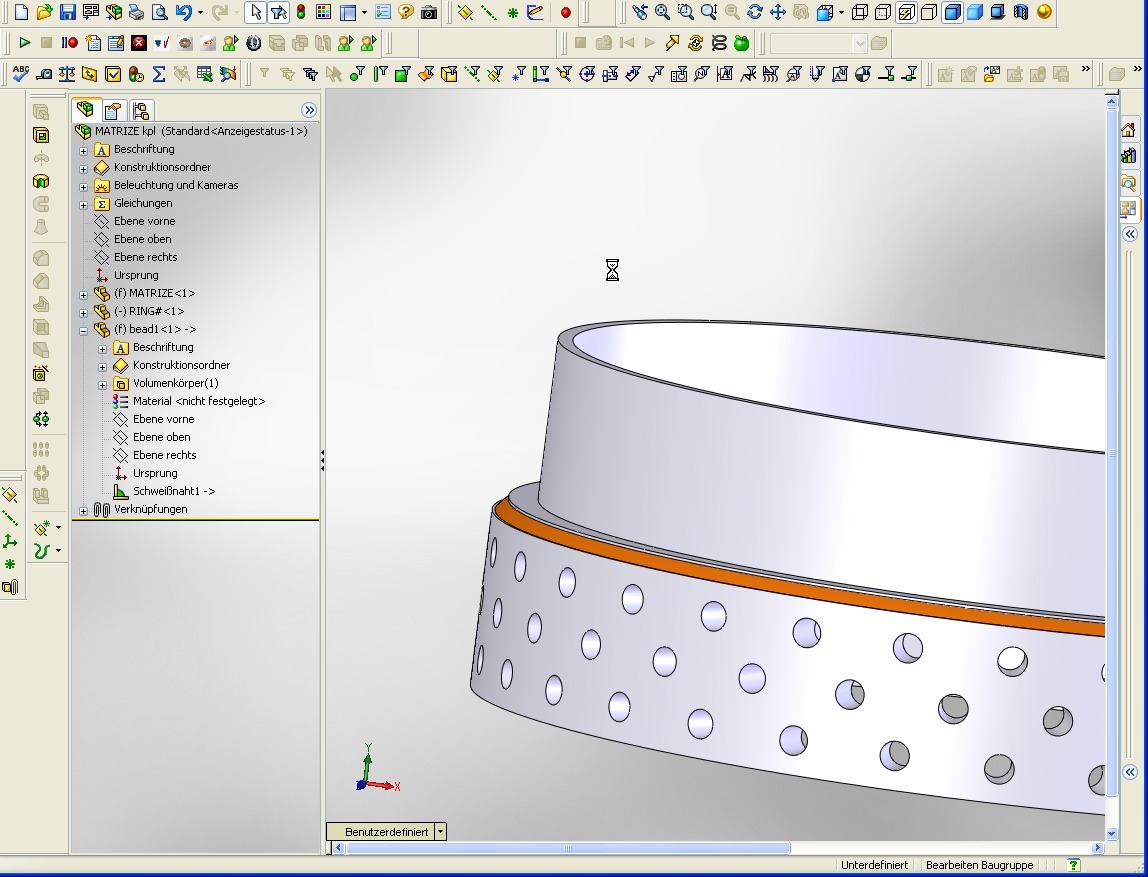Click the Spell Check ABC icon

(x=20, y=74)
